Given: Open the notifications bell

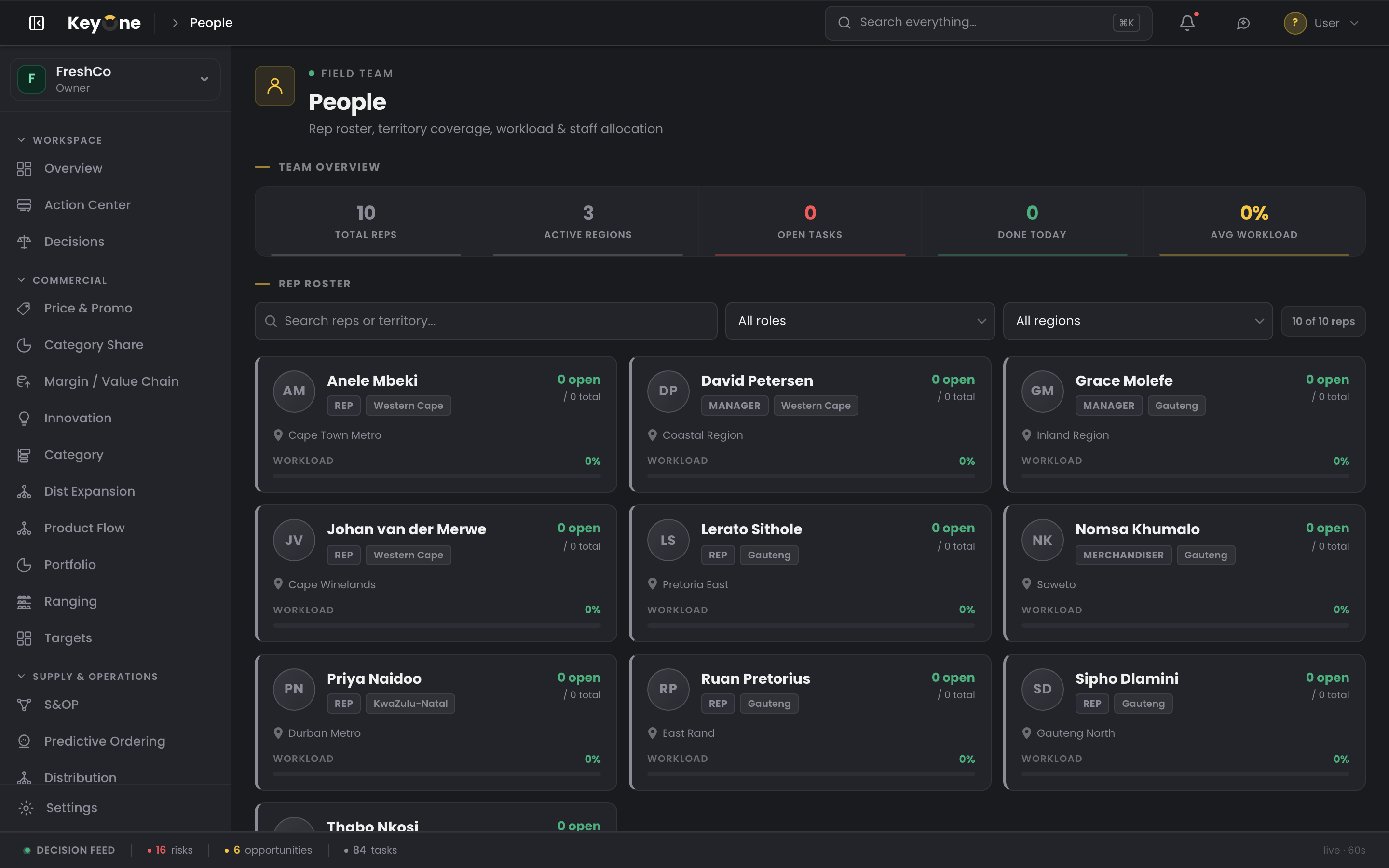Looking at the screenshot, I should (1187, 23).
